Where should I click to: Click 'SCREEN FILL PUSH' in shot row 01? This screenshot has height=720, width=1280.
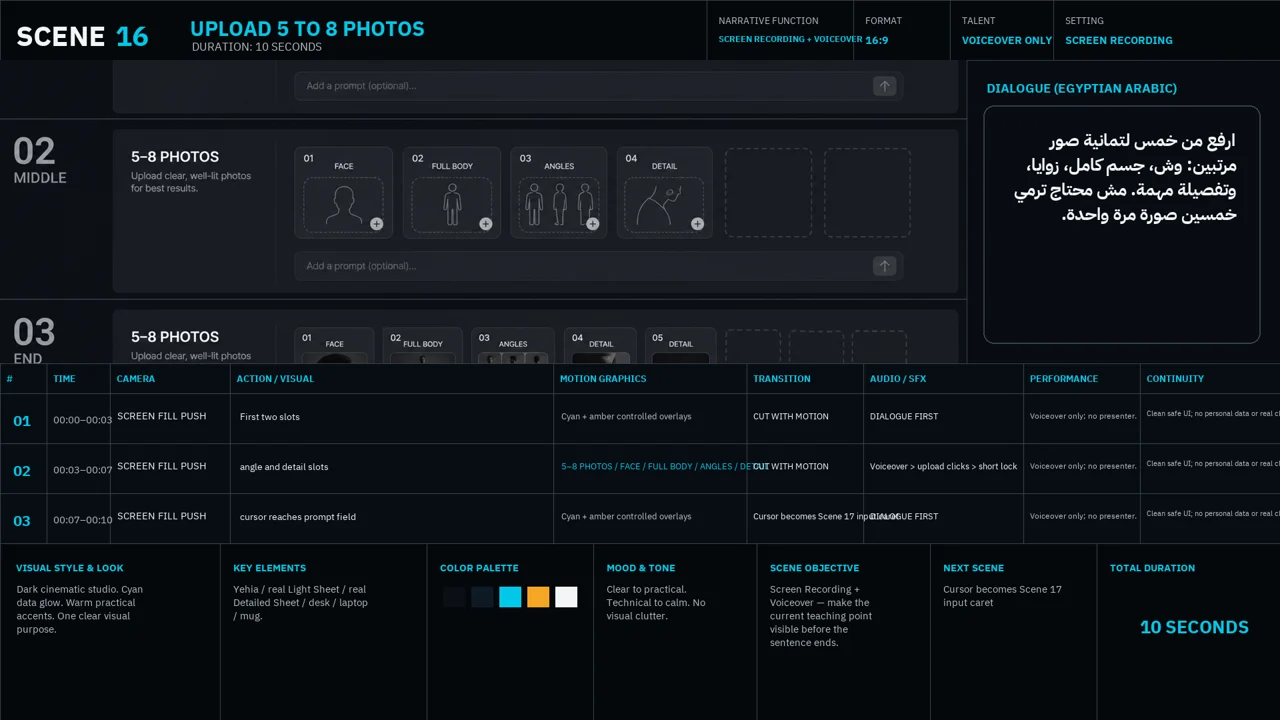point(162,416)
